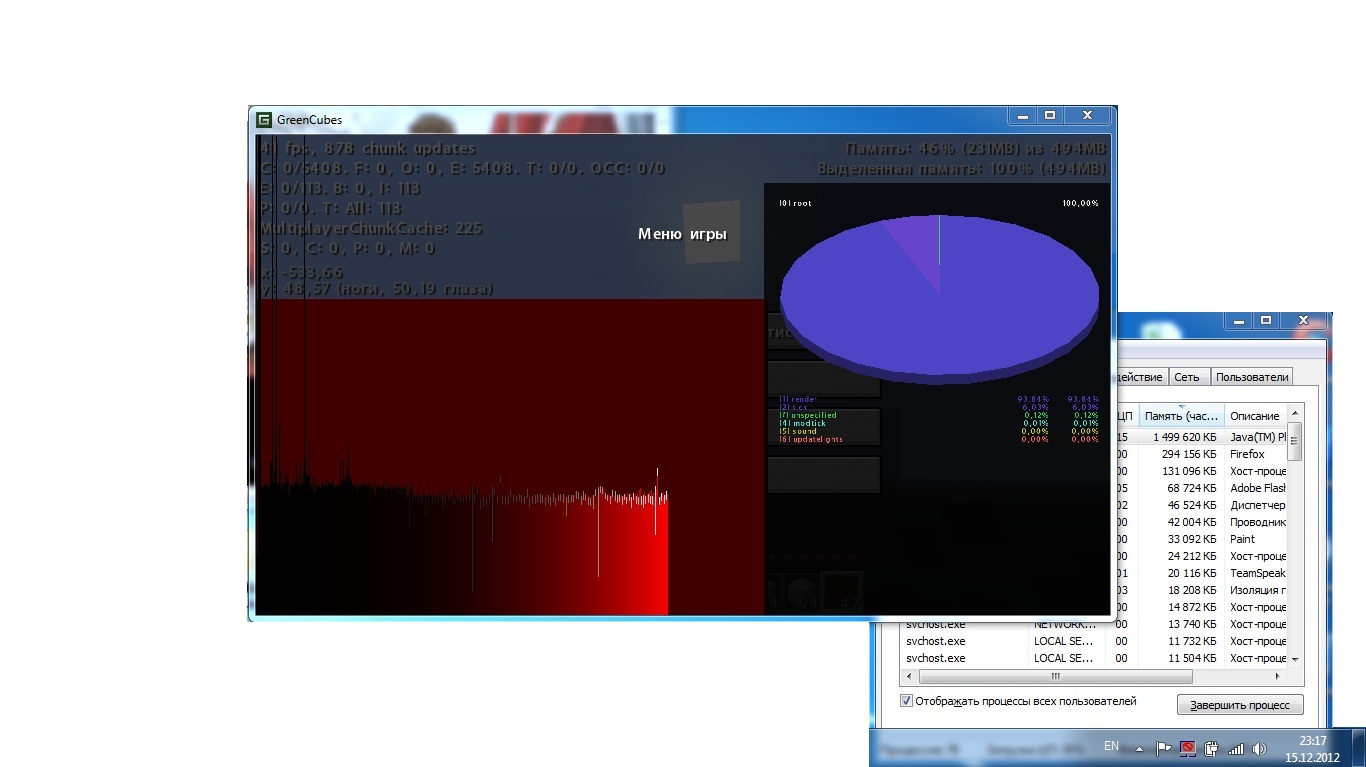Click the 'NETWORK...' user name cell
This screenshot has width=1366, height=767.
click(x=1064, y=624)
